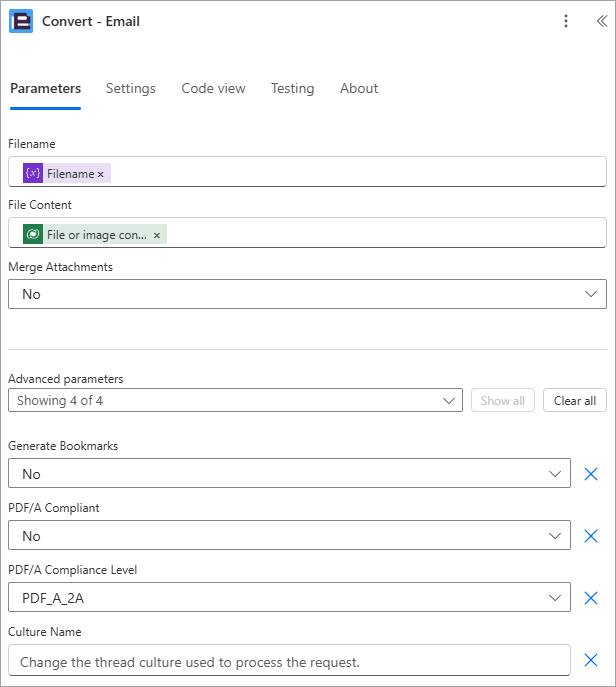This screenshot has height=687, width=616.
Task: Remove the PDF/A Compliant parameter
Action: (x=591, y=535)
